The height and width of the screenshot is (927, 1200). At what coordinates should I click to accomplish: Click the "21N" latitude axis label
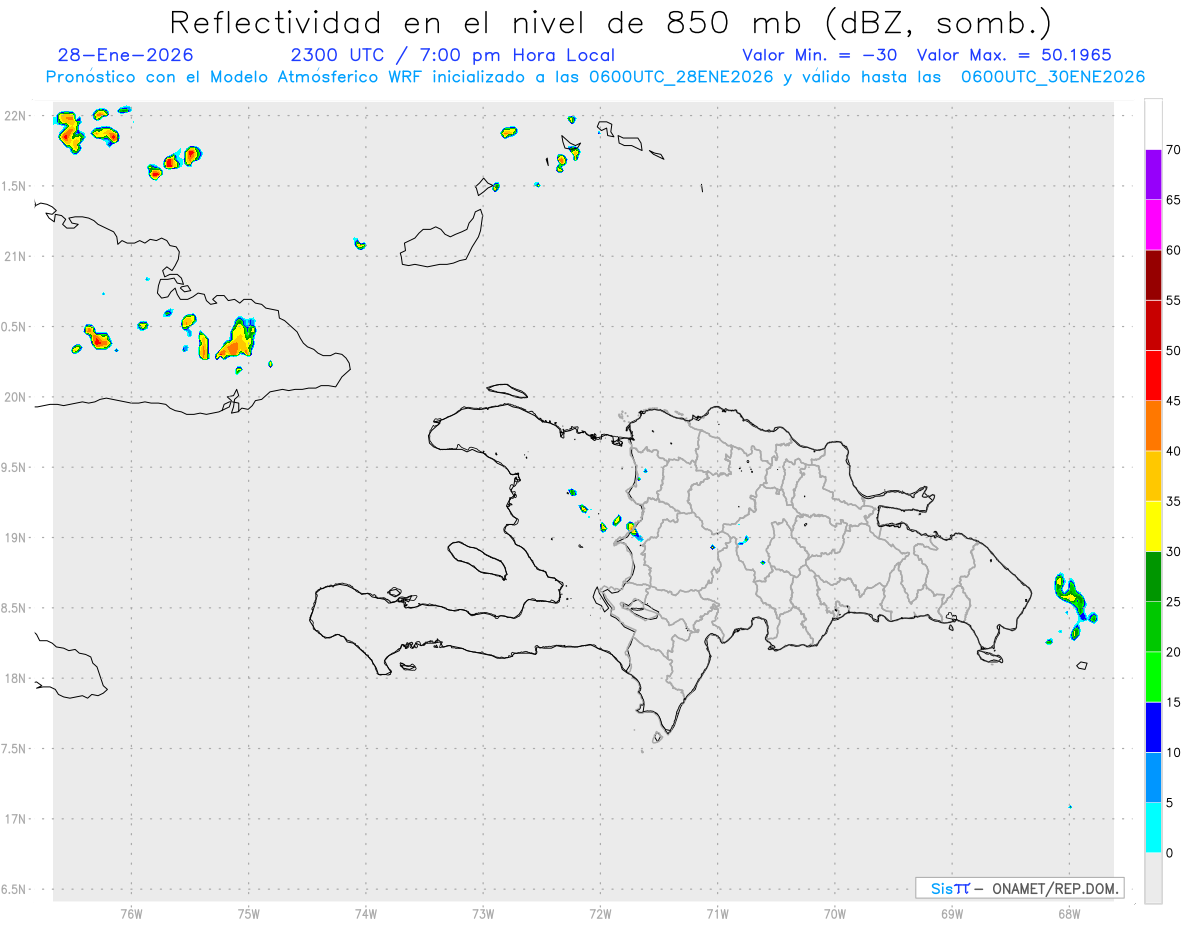(16, 257)
